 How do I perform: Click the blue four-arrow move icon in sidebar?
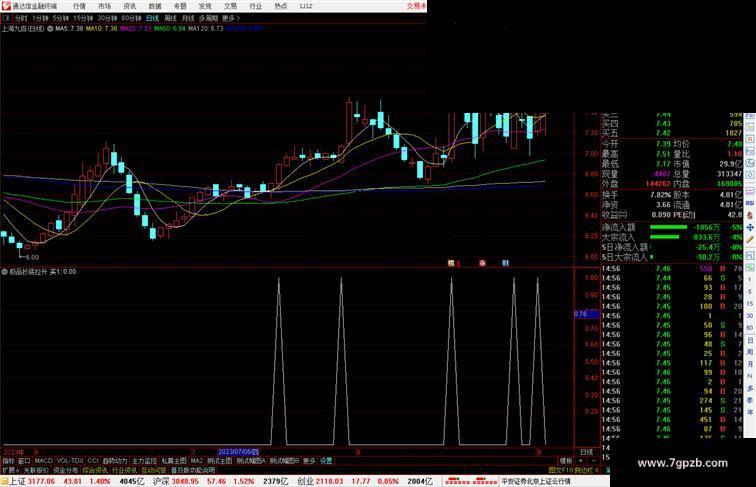click(x=750, y=228)
